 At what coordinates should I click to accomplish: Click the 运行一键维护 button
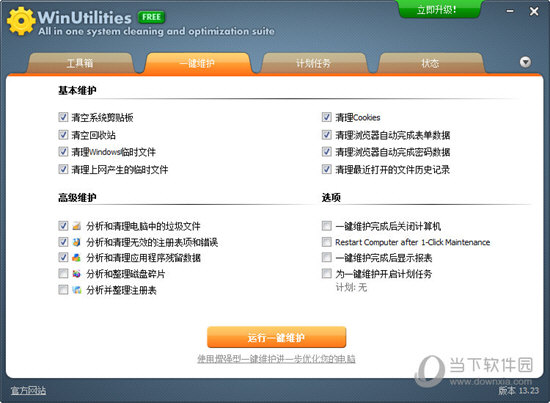click(276, 337)
